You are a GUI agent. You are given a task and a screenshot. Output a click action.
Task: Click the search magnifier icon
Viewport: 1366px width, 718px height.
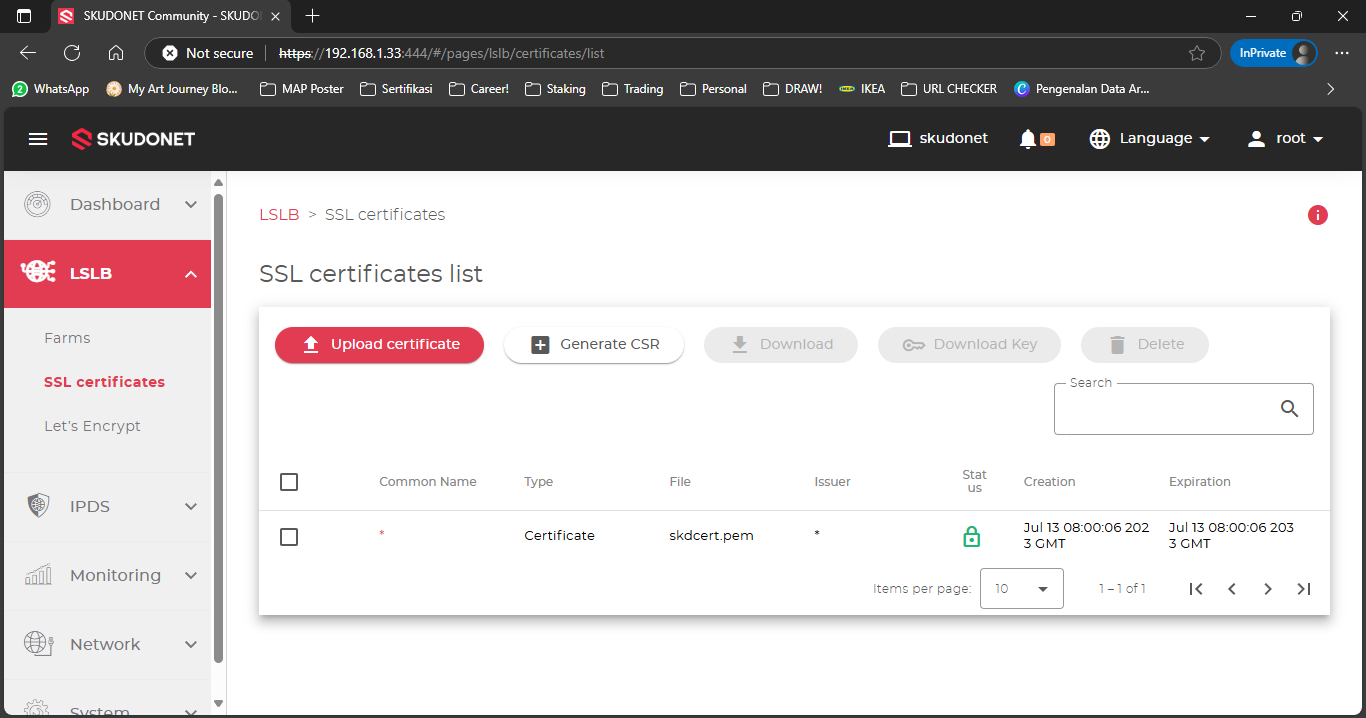(x=1289, y=408)
